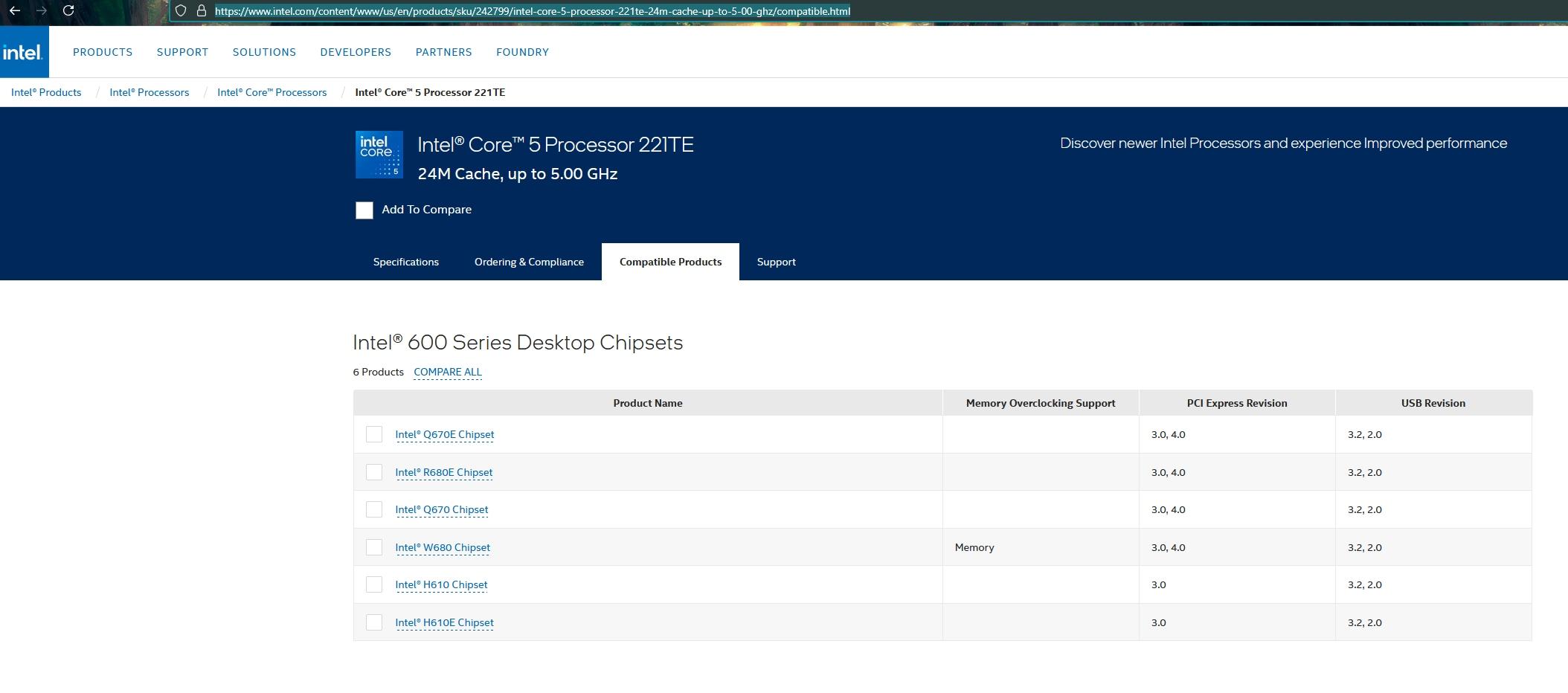Click the Intel logo home icon
1568x693 pixels.
pos(24,52)
